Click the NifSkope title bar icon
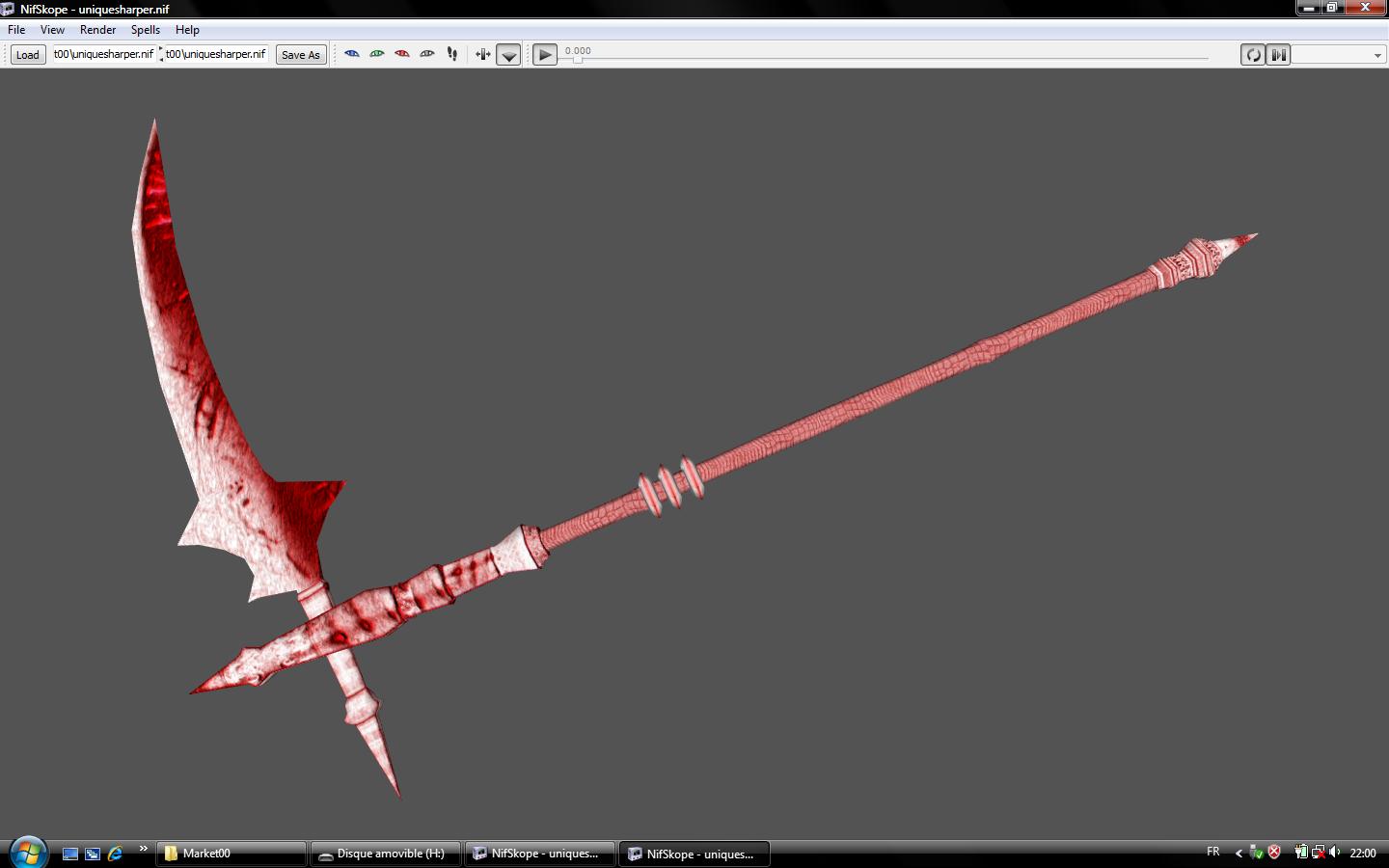Image resolution: width=1389 pixels, height=868 pixels. 9,9
